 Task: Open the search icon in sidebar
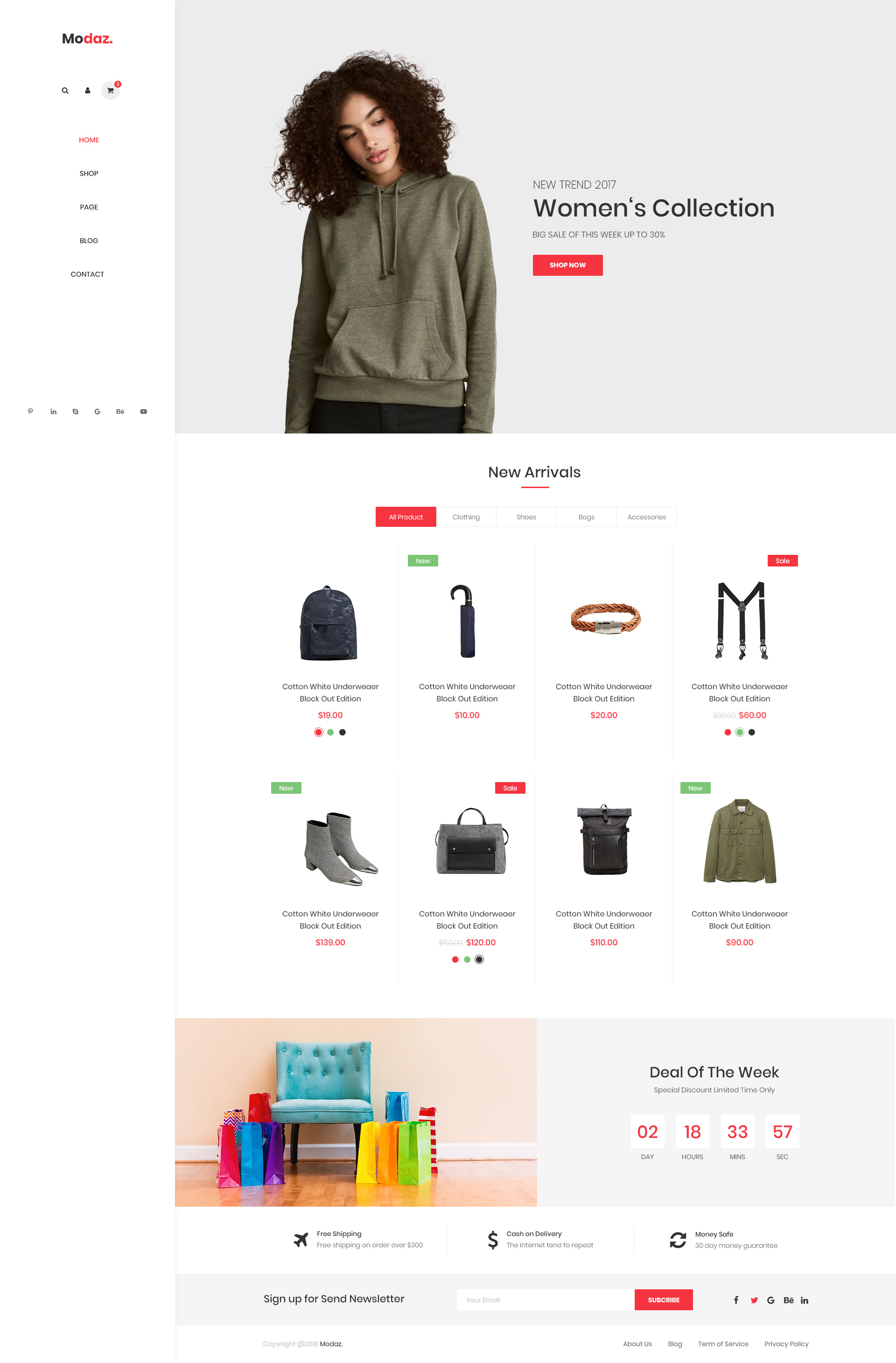click(65, 91)
